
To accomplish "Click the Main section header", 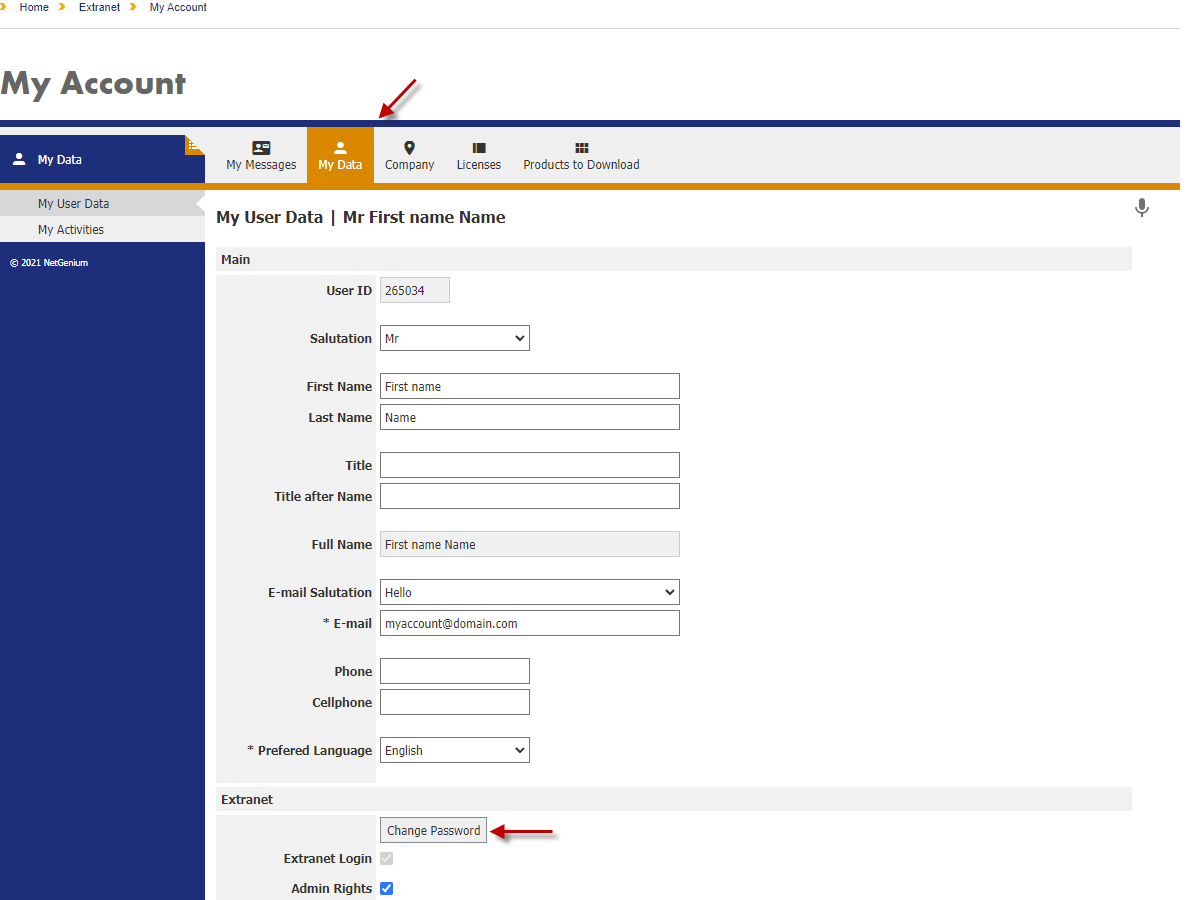I will [x=674, y=259].
